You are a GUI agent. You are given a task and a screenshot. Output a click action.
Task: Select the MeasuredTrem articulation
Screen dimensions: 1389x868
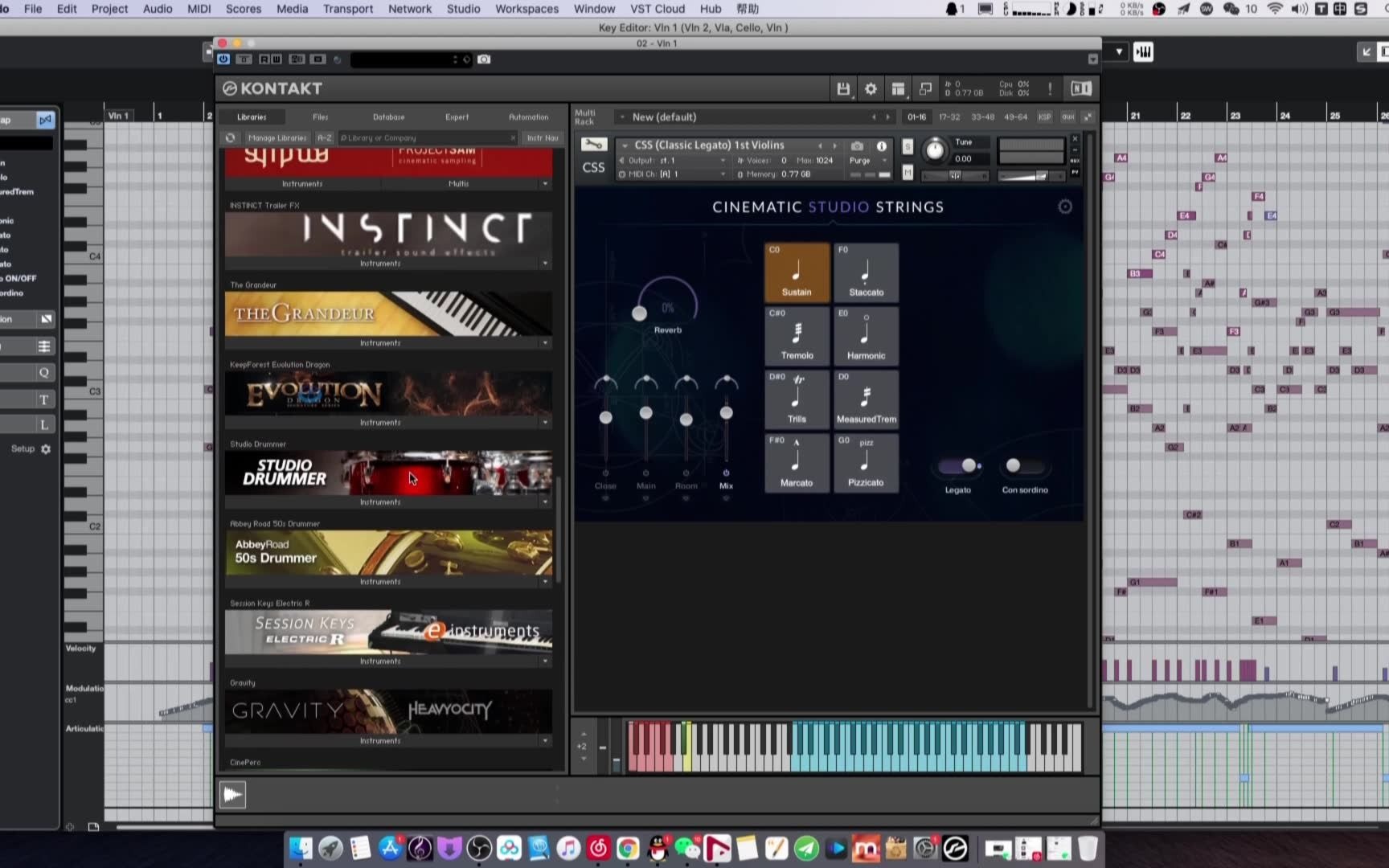(866, 399)
